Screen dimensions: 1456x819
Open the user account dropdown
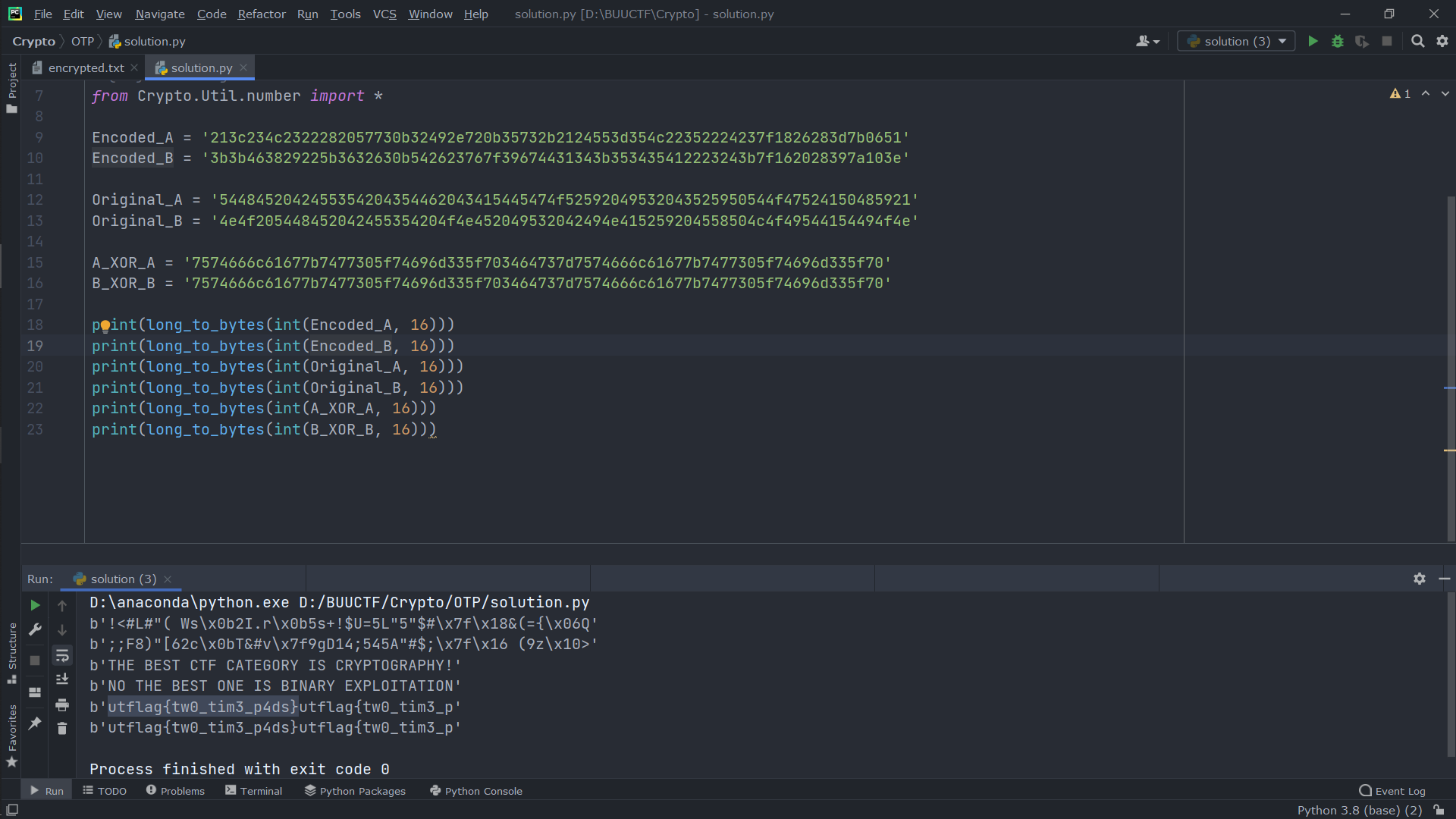[x=1147, y=41]
